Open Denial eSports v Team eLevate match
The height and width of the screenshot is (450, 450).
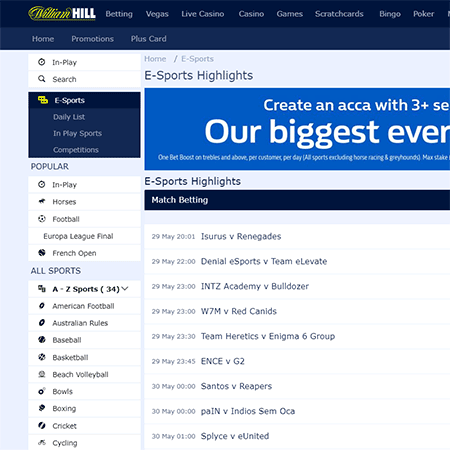pyautogui.click(x=264, y=261)
